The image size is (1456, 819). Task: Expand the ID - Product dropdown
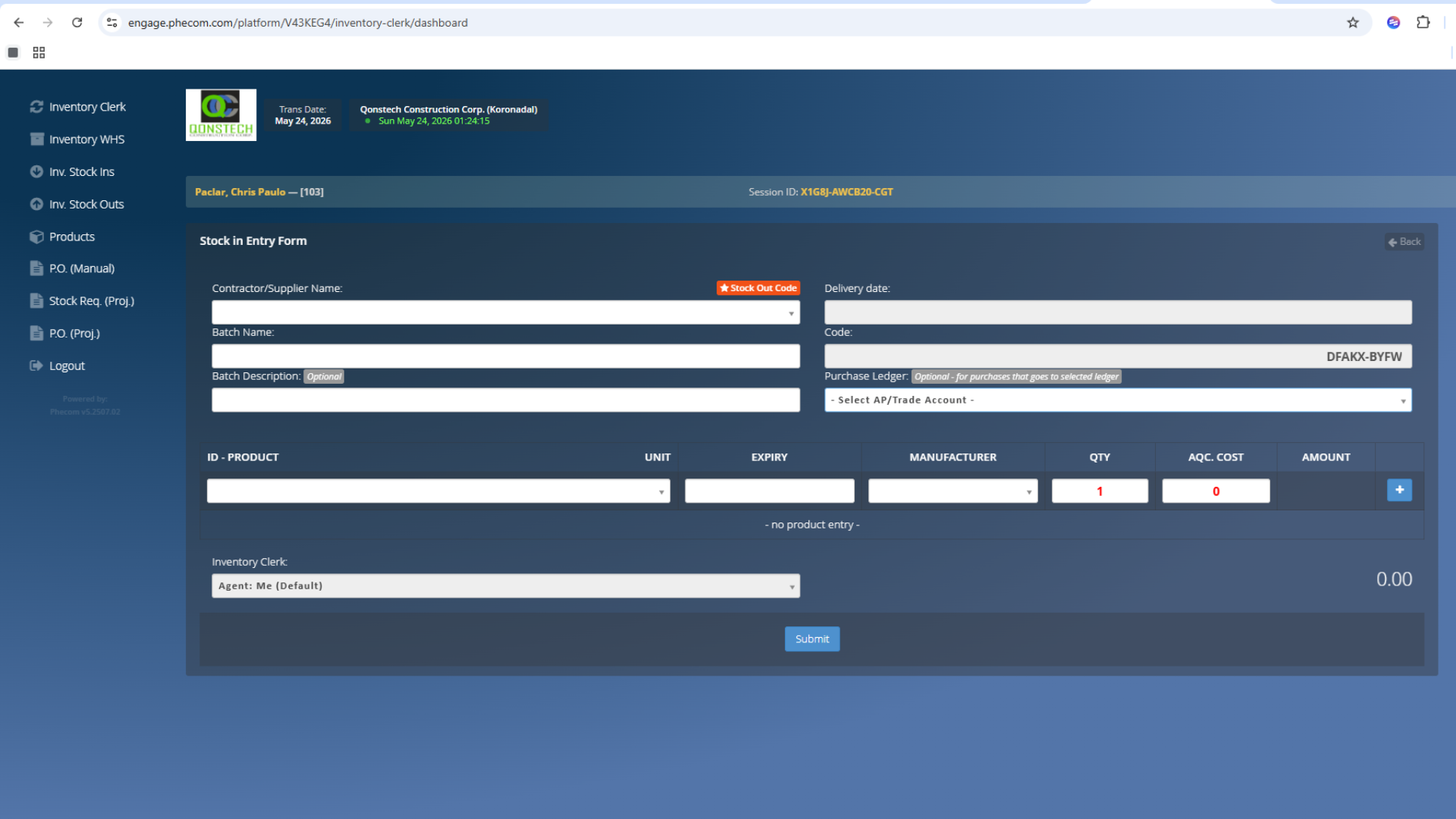coord(438,491)
